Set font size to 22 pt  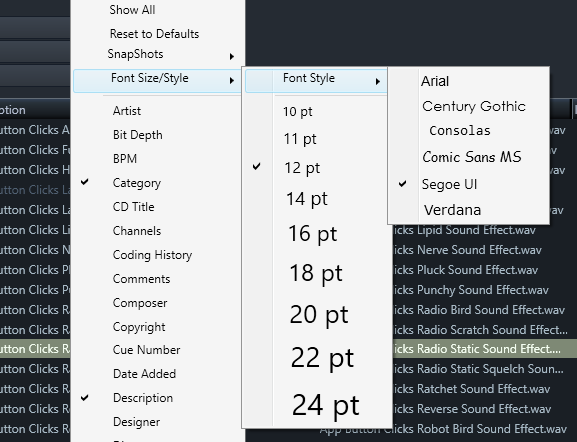coord(322,358)
